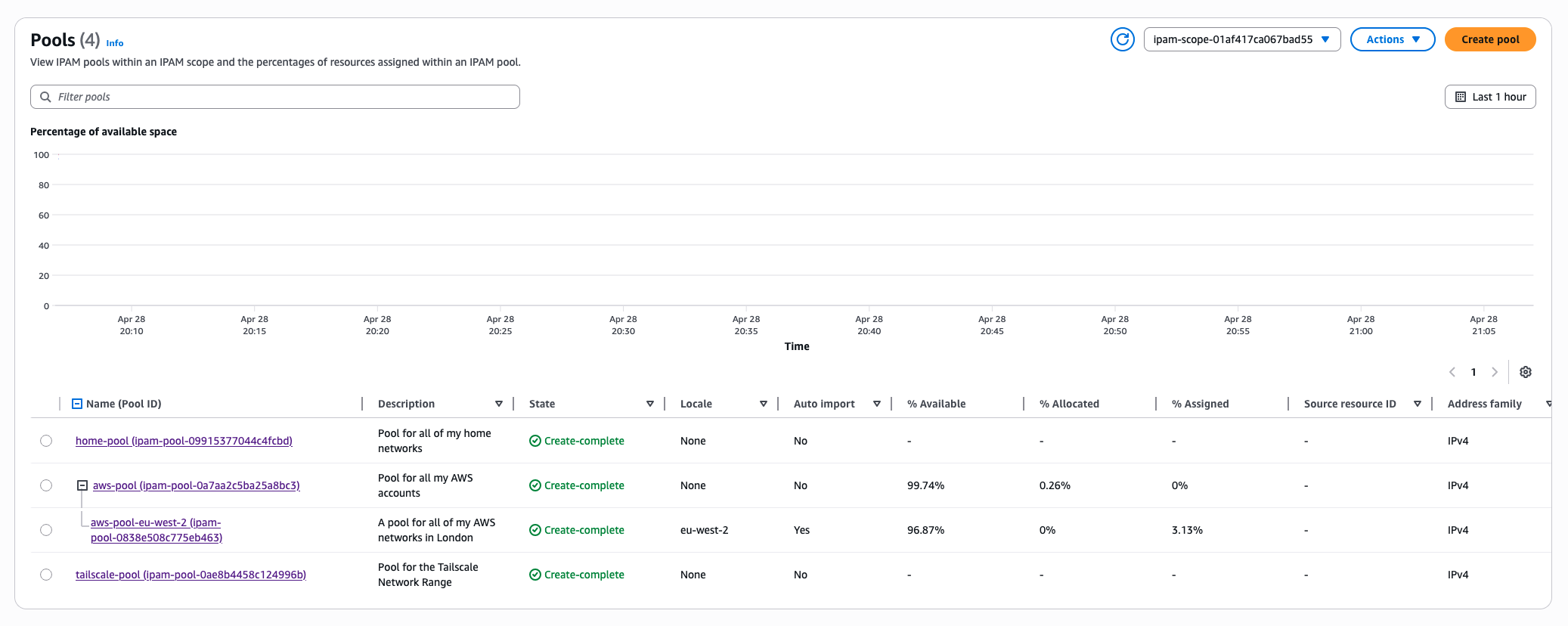The image size is (1568, 626).
Task: Sort by Auto import column arrow
Action: click(877, 404)
